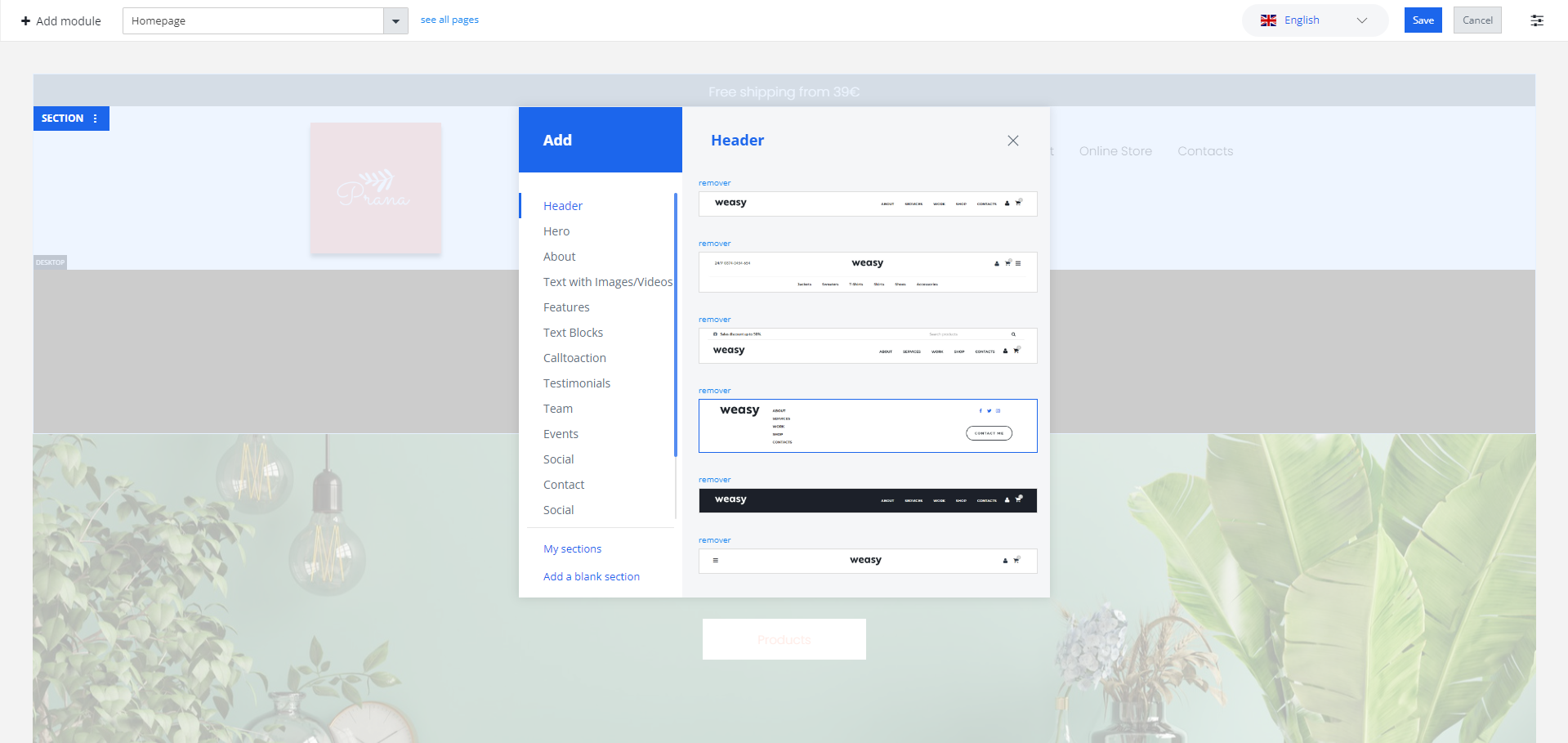
Task: Pick the header template with phone number
Action: 868,272
